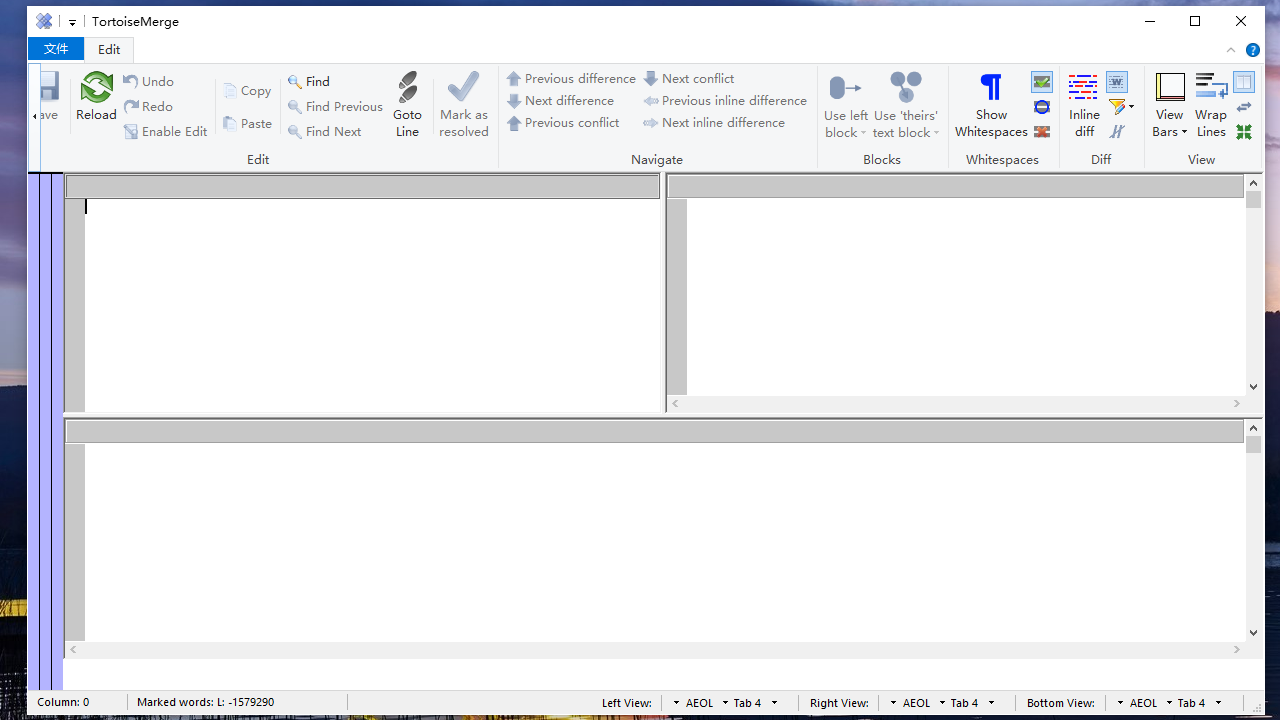This screenshot has width=1280, height=720.
Task: Click the Find magnifier icon
Action: click(295, 82)
